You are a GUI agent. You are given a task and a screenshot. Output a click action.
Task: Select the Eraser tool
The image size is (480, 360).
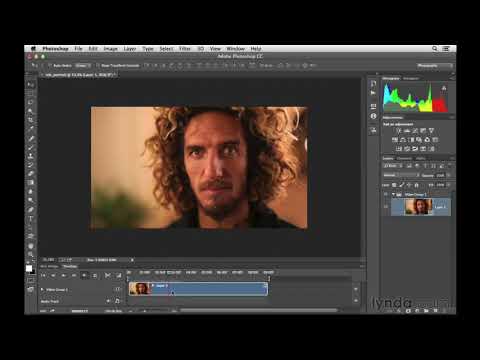point(31,174)
